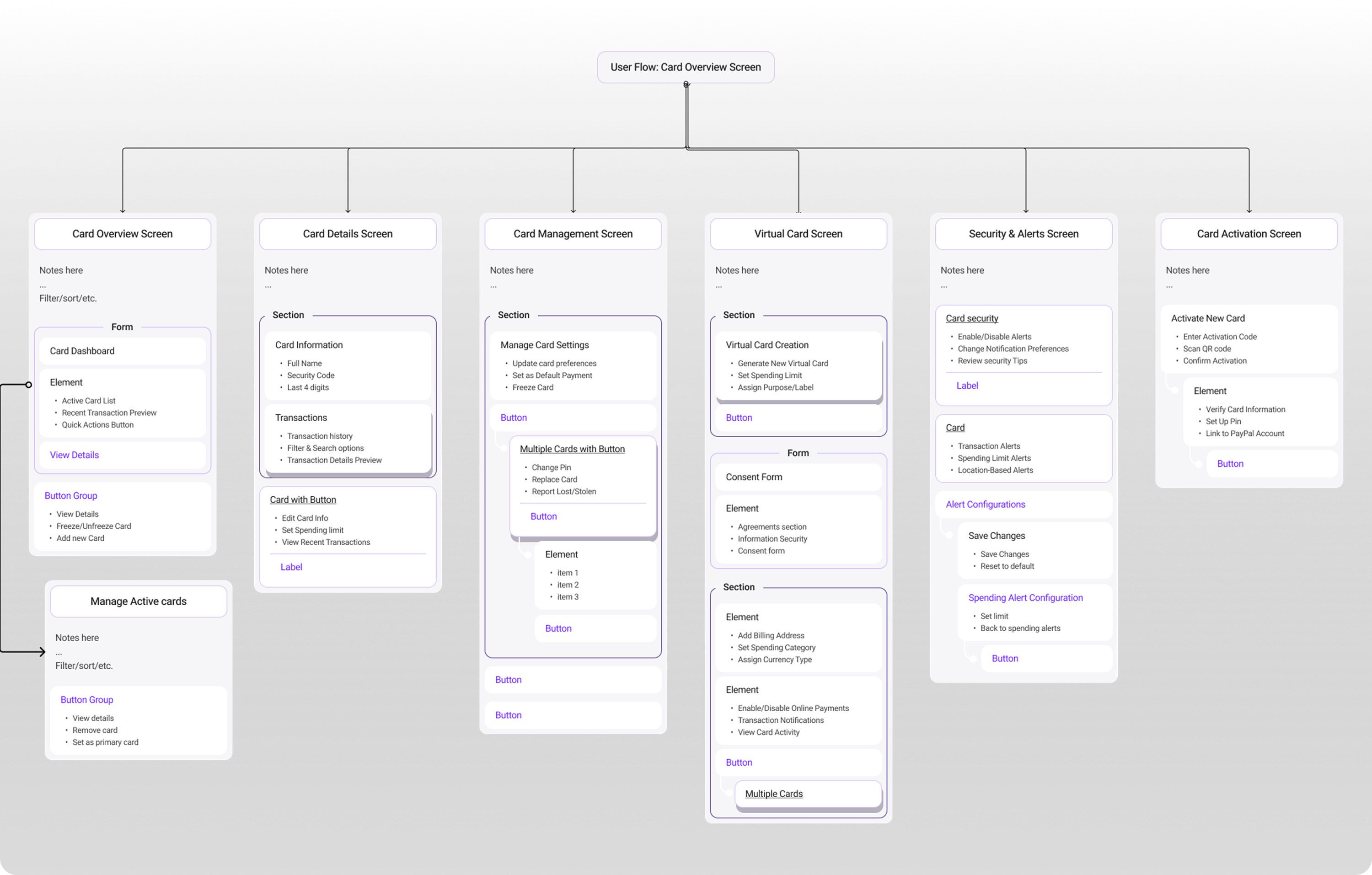Click the lower Button on Card Management Screen
Viewport: 1372px width, 875px height.
508,715
